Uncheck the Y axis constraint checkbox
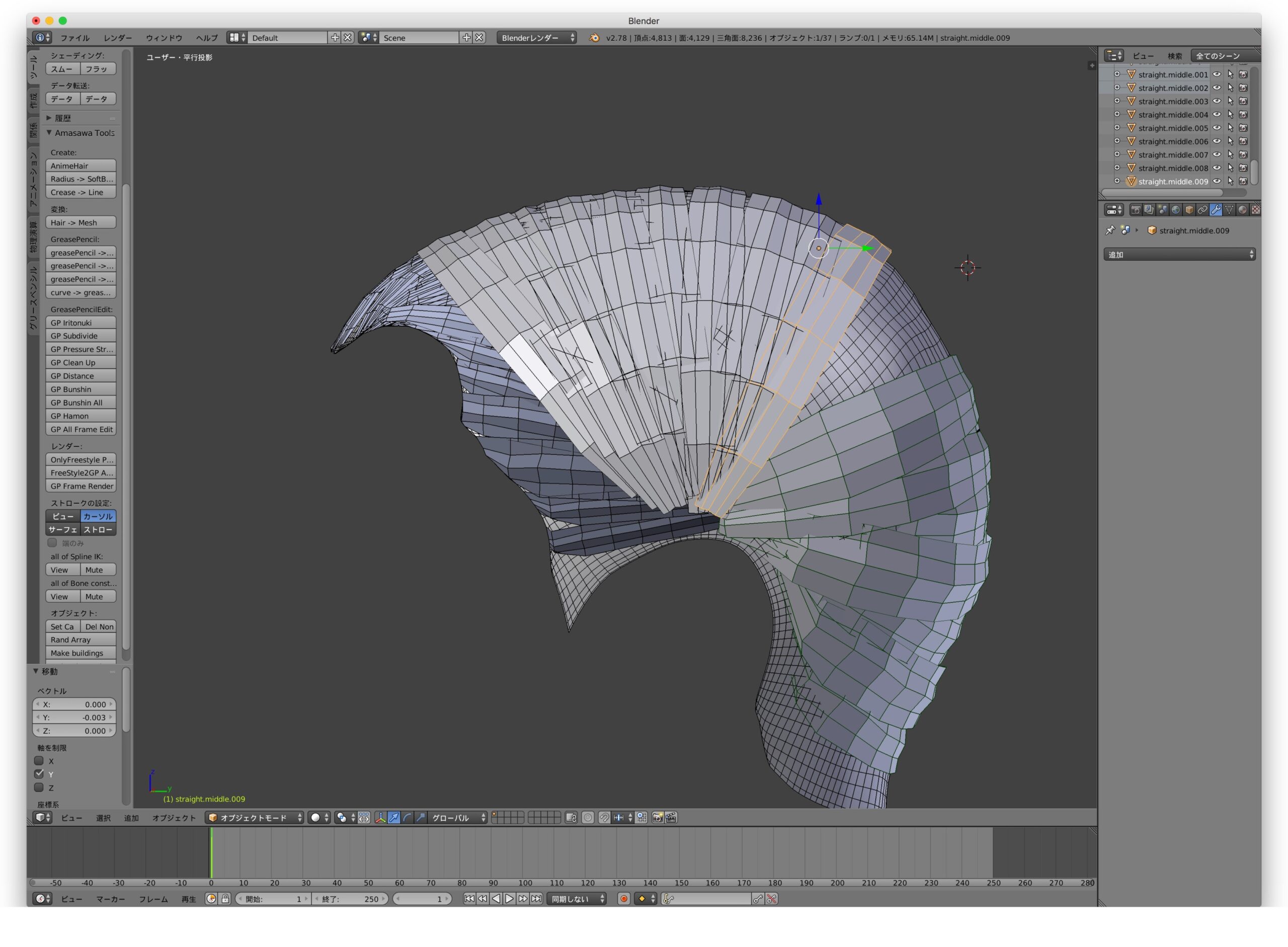The width and height of the screenshot is (1288, 947). [39, 774]
